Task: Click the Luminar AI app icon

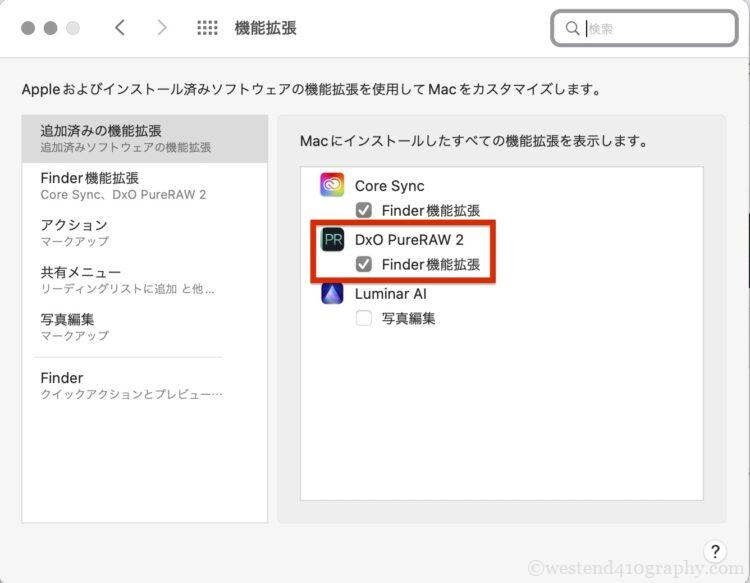Action: [332, 293]
